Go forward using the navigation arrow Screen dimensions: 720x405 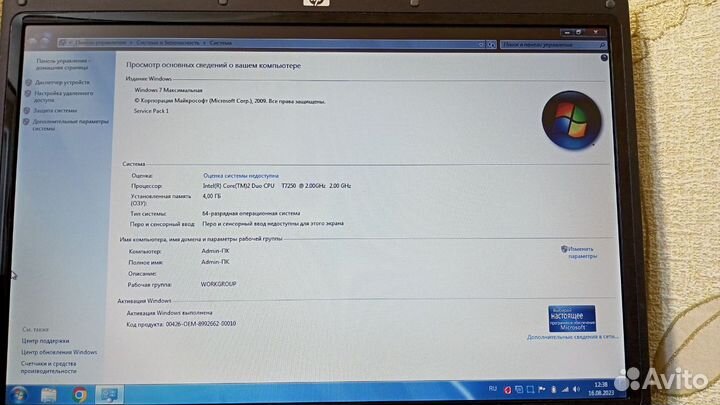click(x=45, y=42)
